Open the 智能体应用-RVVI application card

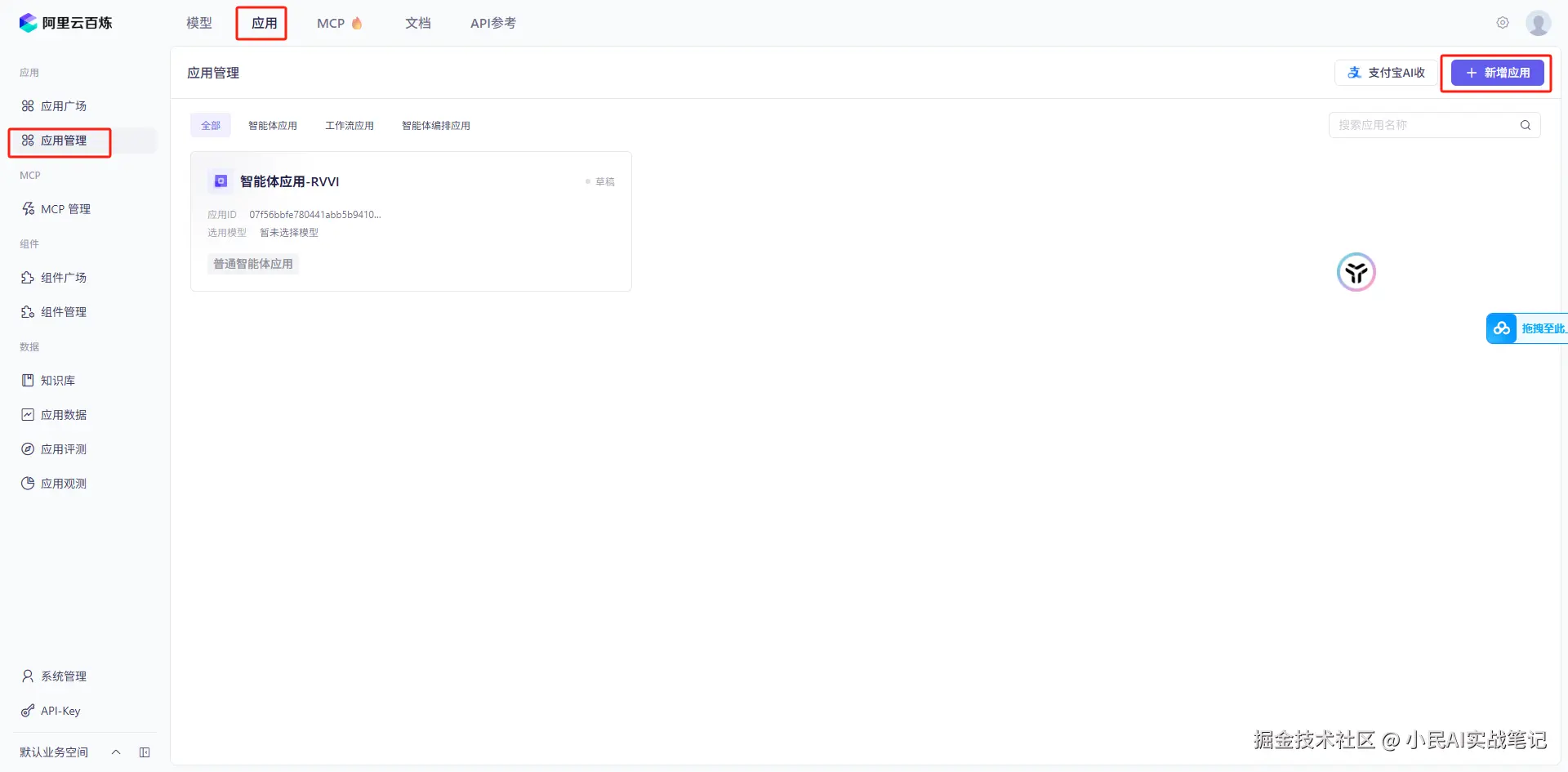[x=411, y=221]
